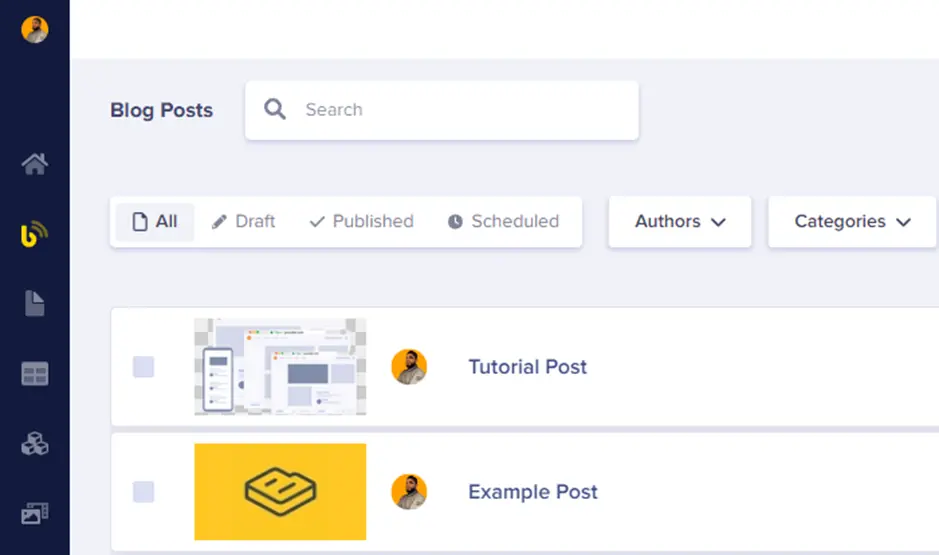The image size is (939, 555).
Task: Filter posts by Scheduled status
Action: [x=503, y=222]
